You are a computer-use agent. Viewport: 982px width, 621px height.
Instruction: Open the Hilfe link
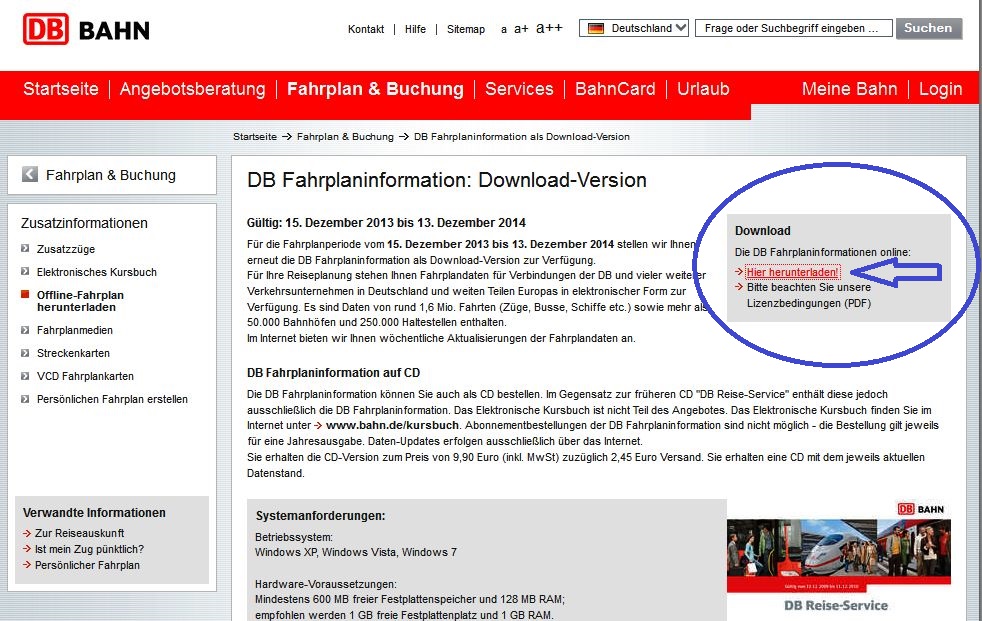pyautogui.click(x=415, y=29)
